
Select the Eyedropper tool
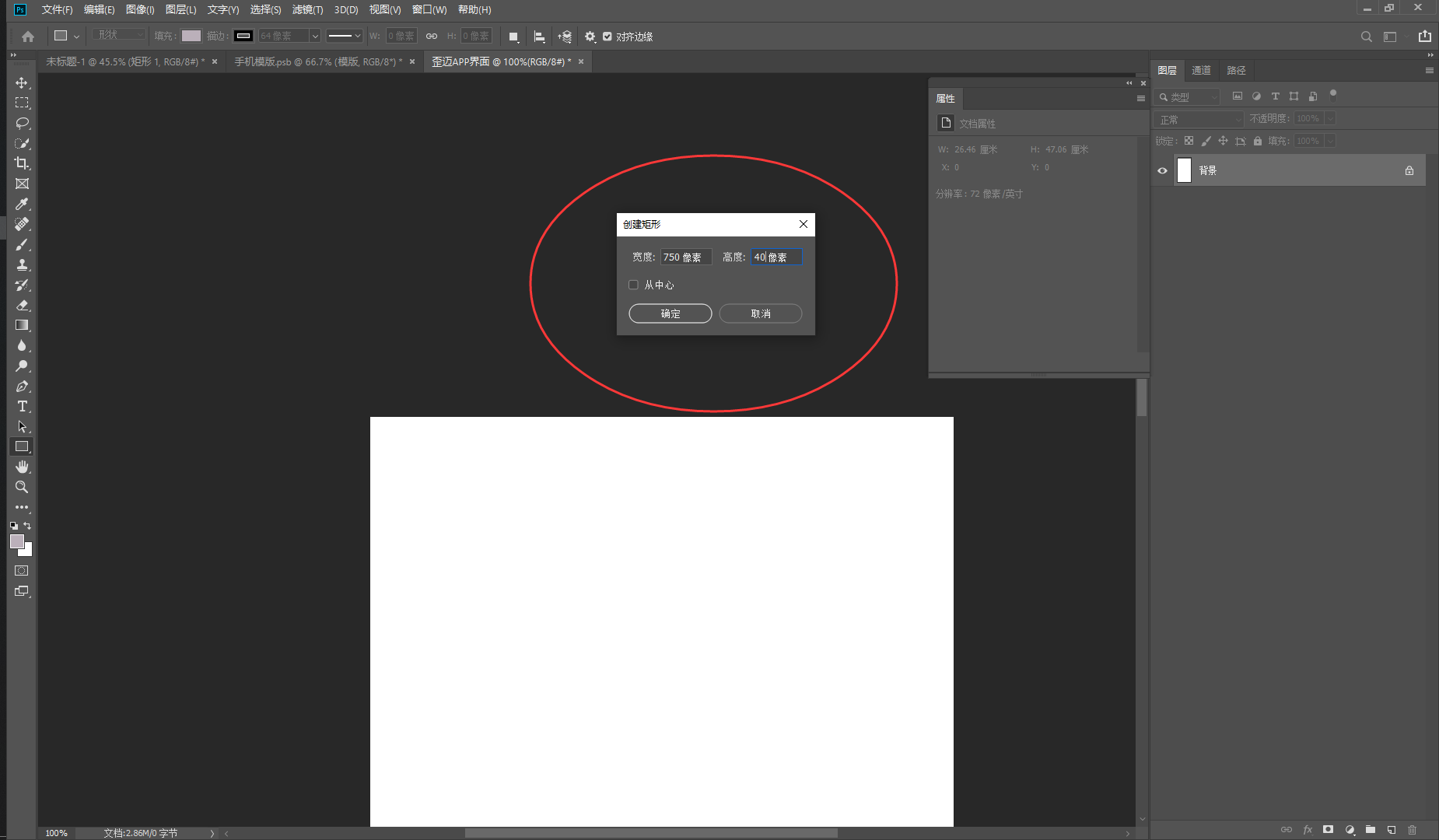(22, 204)
